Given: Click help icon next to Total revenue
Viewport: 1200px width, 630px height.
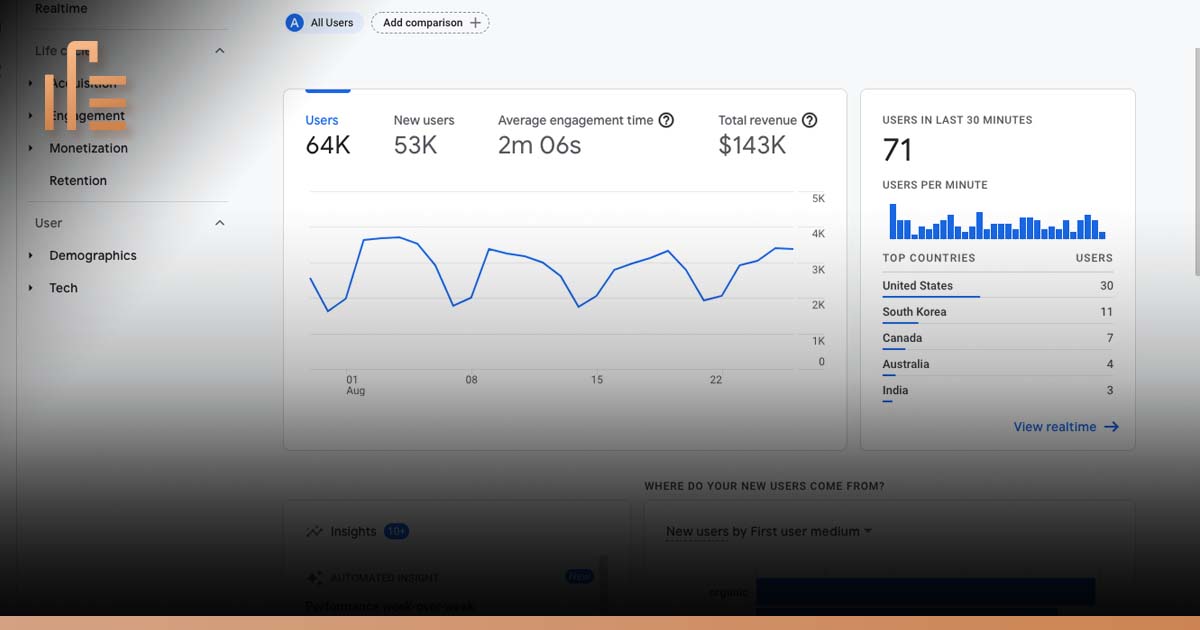Looking at the screenshot, I should [810, 120].
